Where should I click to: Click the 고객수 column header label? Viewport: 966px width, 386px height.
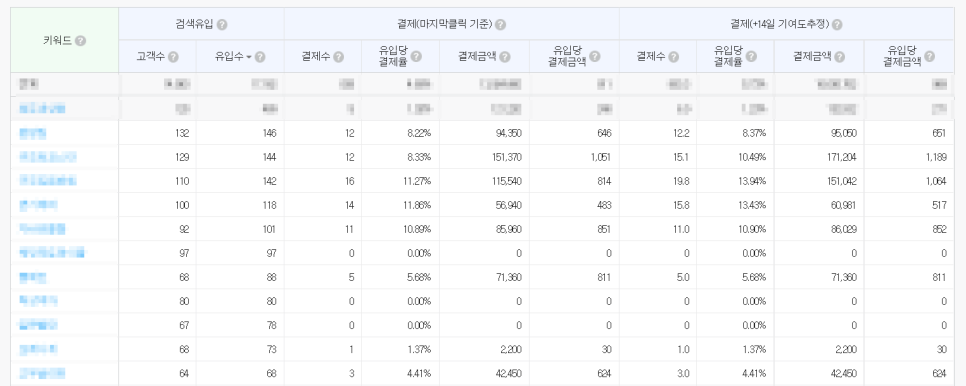[152, 57]
